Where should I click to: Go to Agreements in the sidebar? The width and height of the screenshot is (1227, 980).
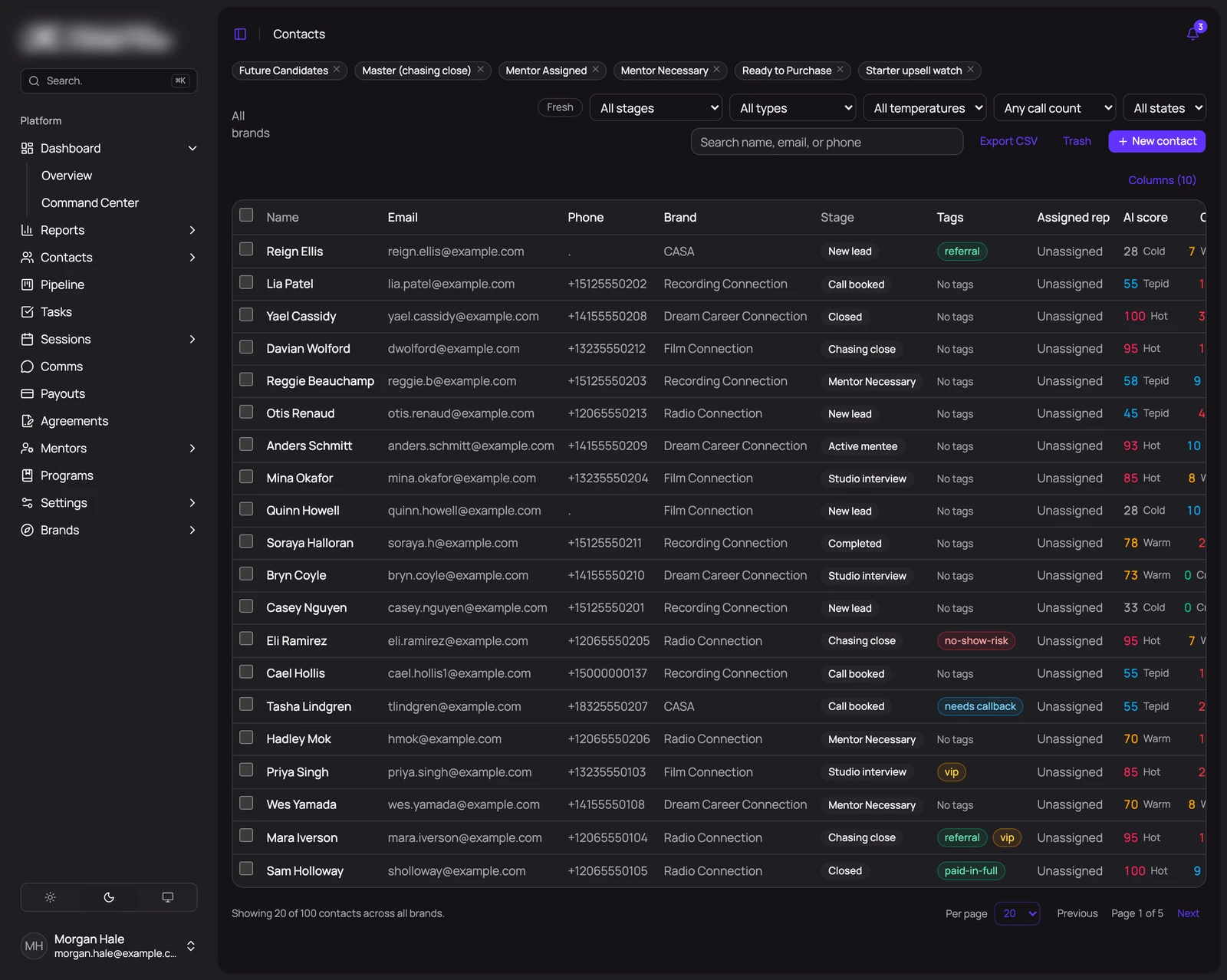[74, 421]
